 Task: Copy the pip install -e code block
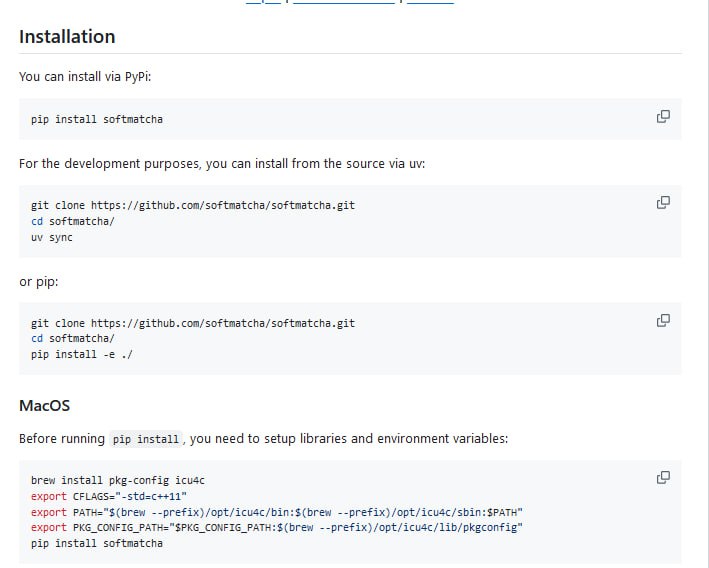point(662,321)
